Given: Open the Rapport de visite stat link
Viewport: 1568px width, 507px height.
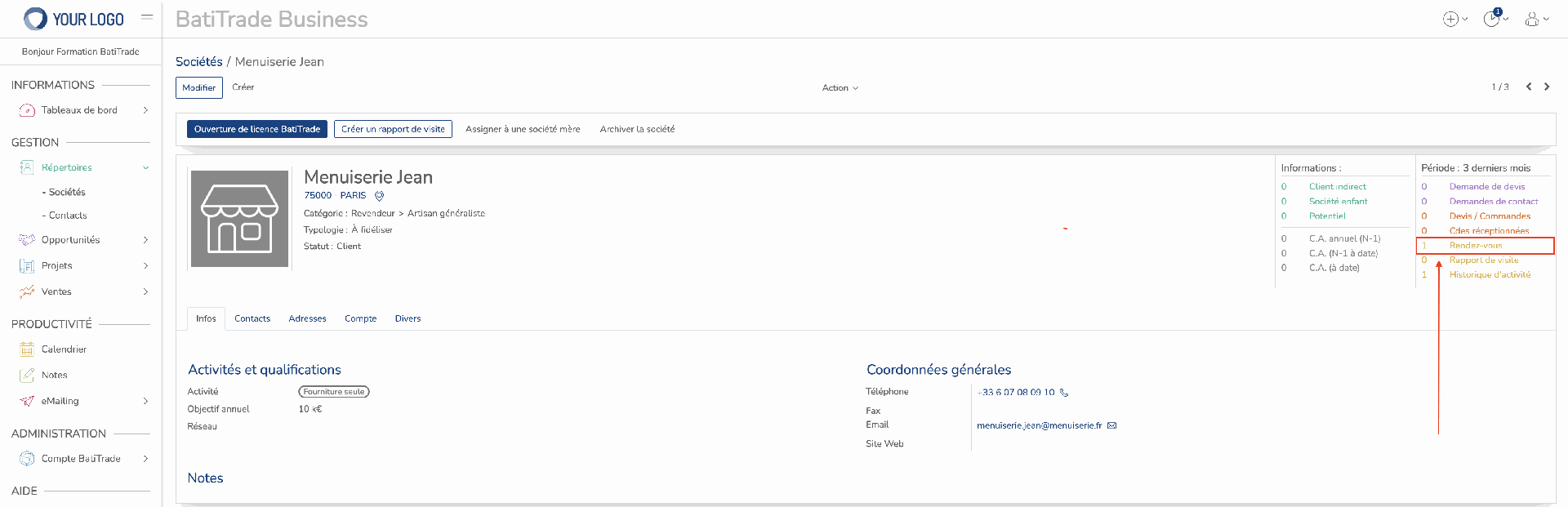Looking at the screenshot, I should (x=1484, y=260).
